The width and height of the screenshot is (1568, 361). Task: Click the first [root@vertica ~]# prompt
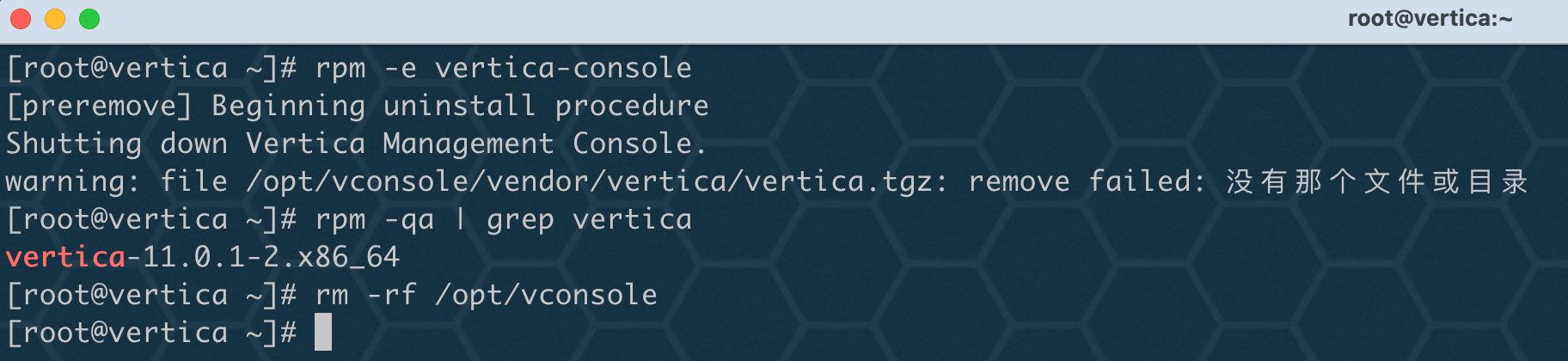point(151,68)
